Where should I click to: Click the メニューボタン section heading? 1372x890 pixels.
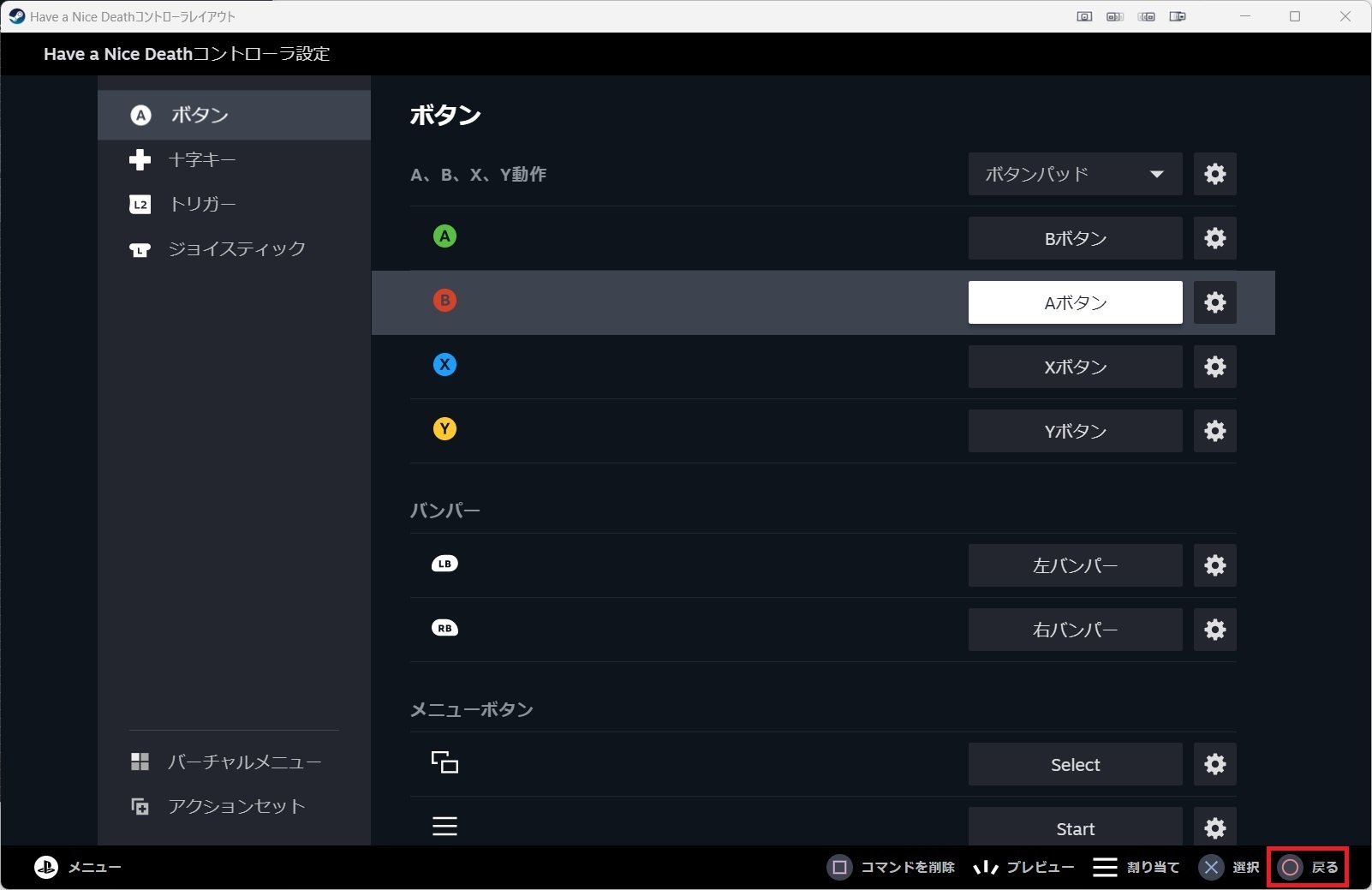coord(471,709)
